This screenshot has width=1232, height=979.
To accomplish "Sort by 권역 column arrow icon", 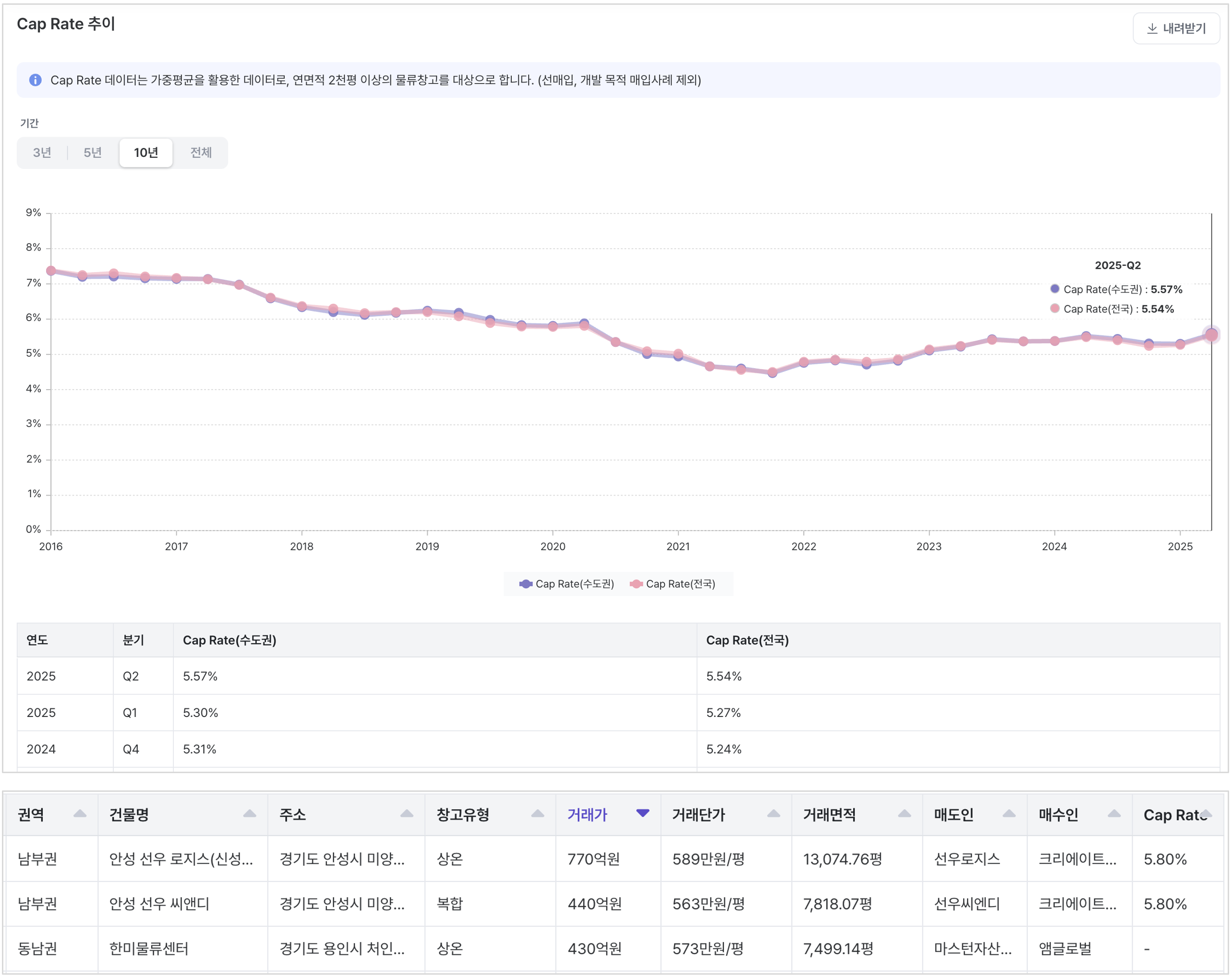I will [x=80, y=813].
